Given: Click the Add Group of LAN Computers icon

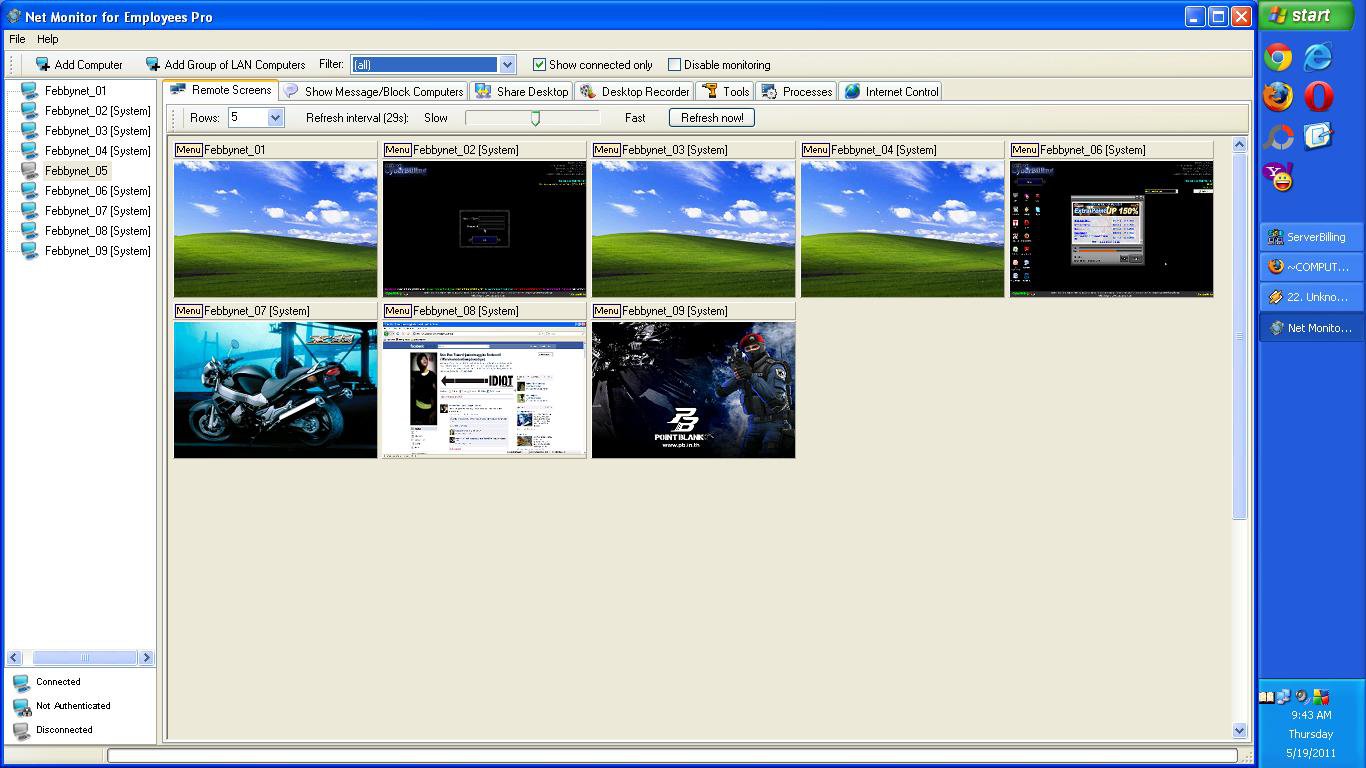Looking at the screenshot, I should pyautogui.click(x=152, y=65).
